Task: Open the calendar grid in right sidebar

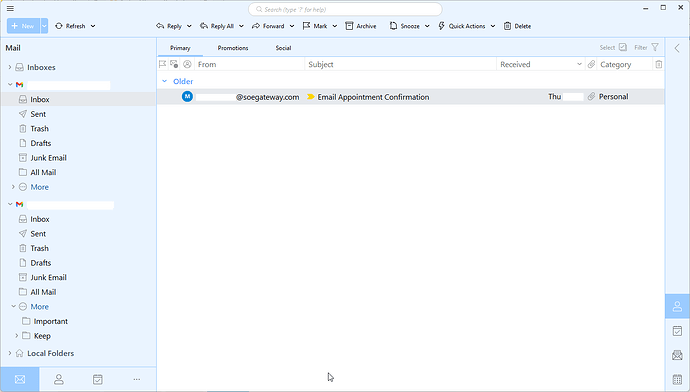Action: 677,379
